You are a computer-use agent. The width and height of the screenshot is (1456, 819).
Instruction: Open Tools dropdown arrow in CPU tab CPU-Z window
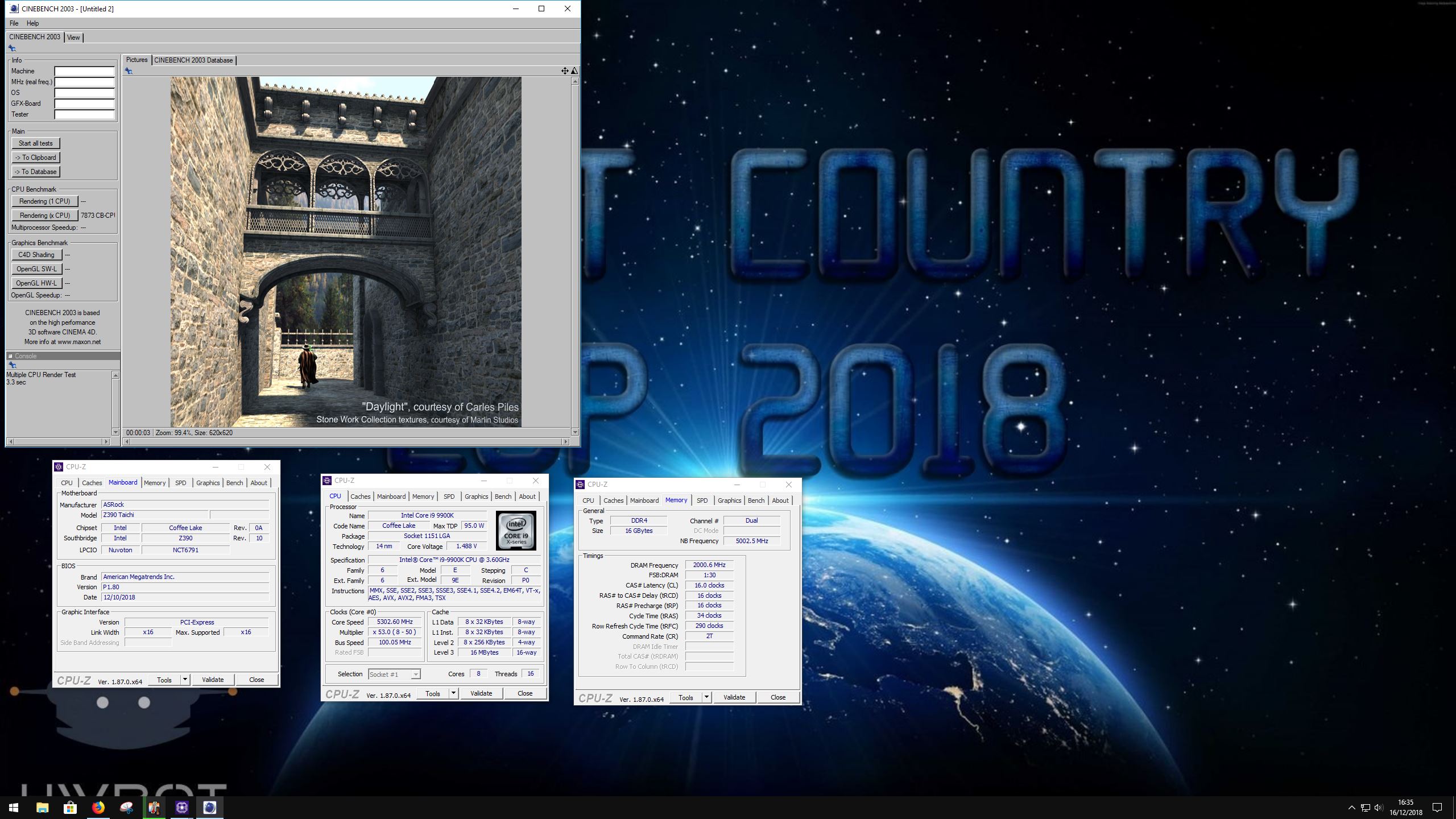[453, 693]
